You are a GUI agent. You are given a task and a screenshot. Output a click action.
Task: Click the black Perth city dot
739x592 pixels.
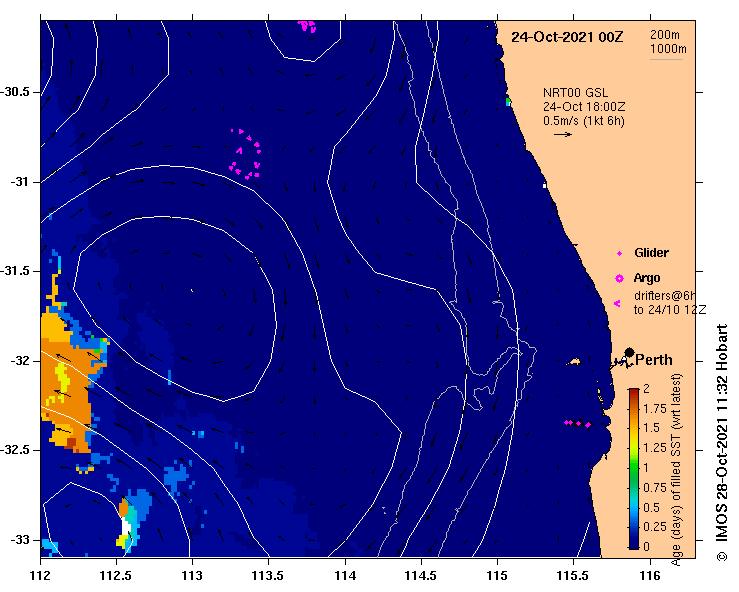click(629, 353)
